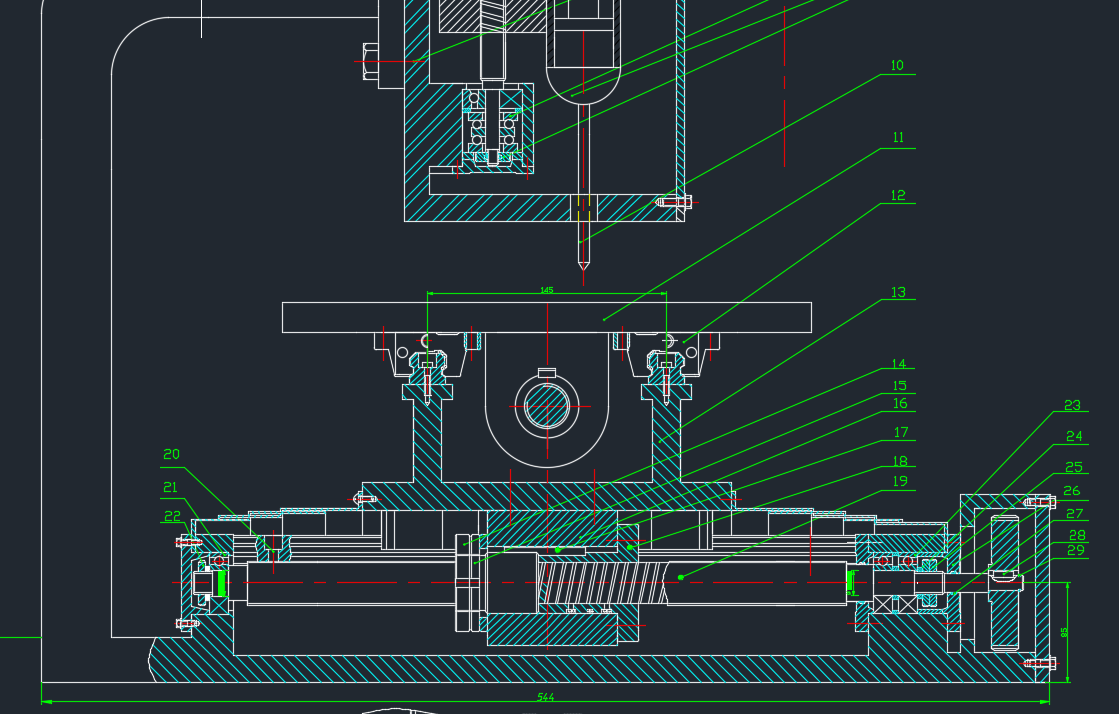1119x714 pixels.
Task: Select part balloon number 10
Action: (x=897, y=66)
